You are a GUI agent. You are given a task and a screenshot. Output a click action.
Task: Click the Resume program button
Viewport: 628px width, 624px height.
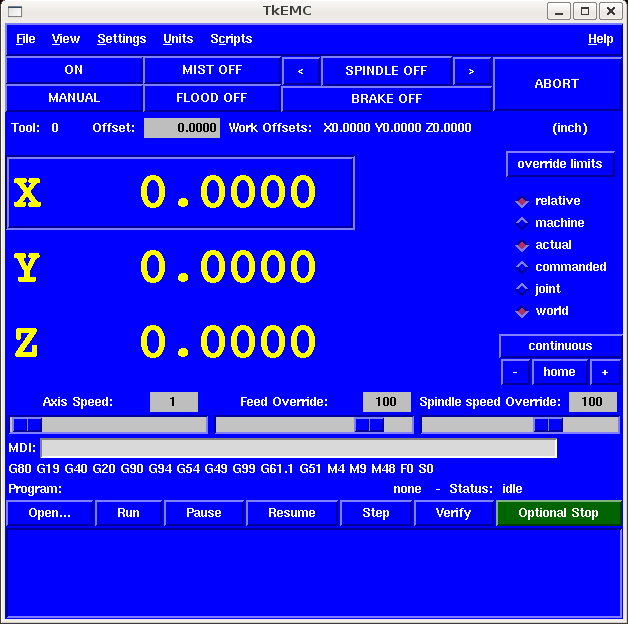[292, 513]
